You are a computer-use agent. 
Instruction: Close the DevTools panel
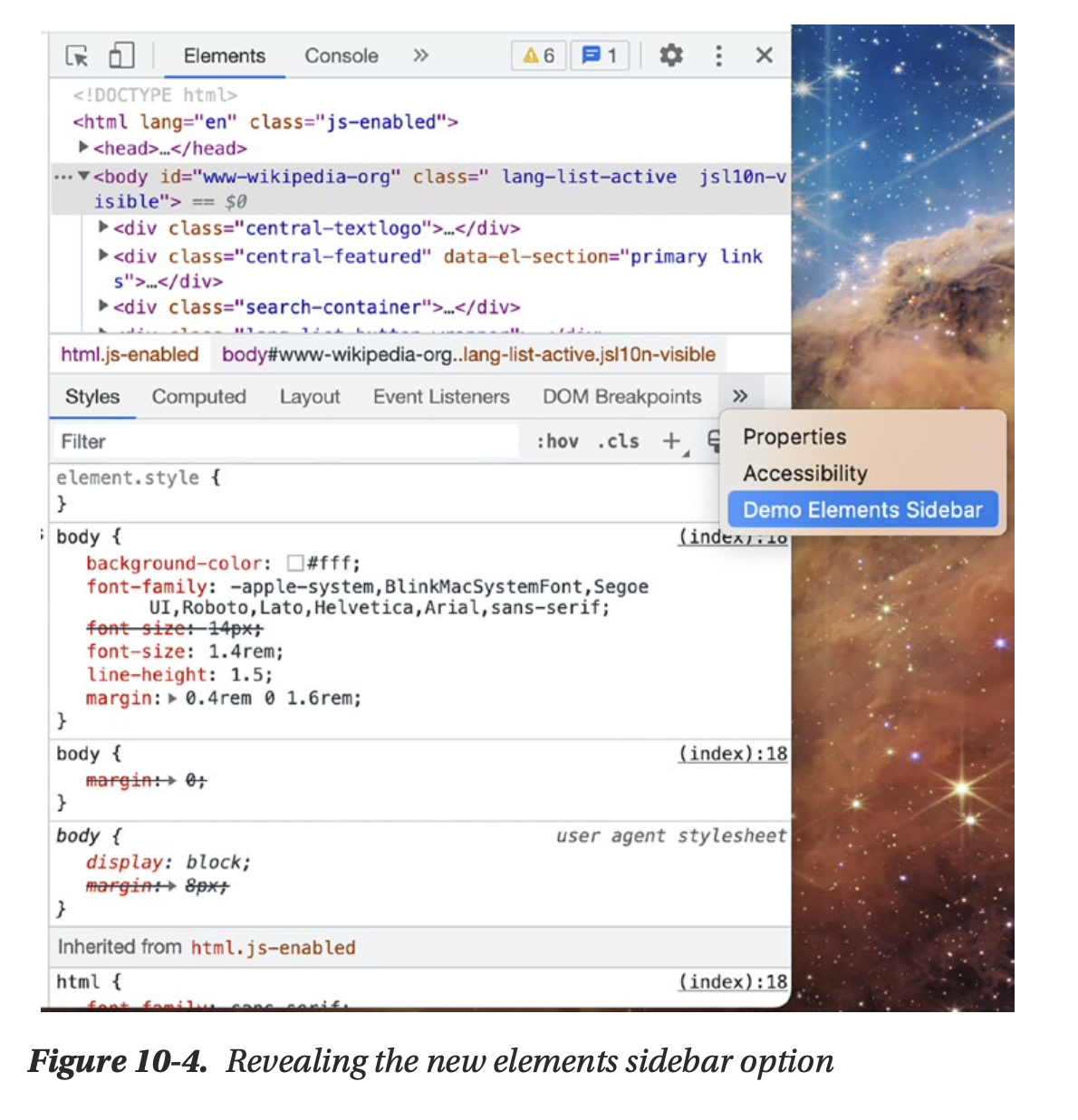coord(764,56)
